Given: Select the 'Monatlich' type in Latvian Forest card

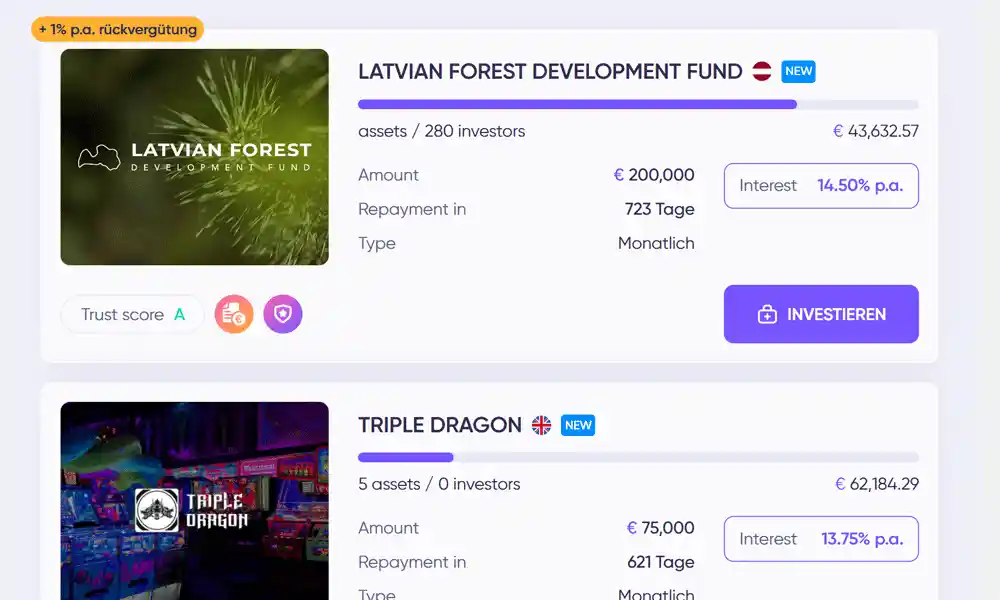Looking at the screenshot, I should coord(656,243).
